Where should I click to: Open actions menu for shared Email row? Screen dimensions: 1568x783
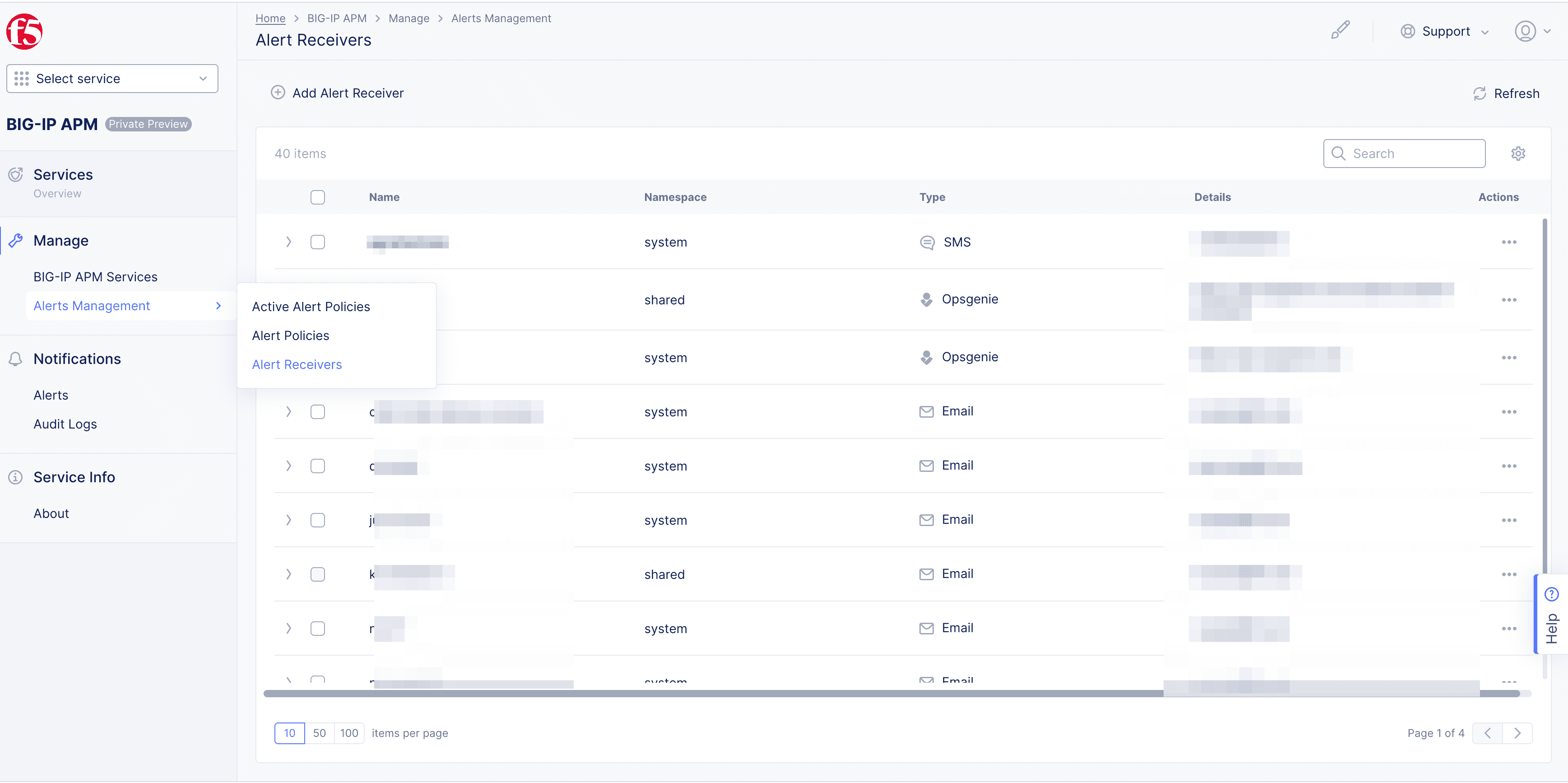[x=1508, y=575]
